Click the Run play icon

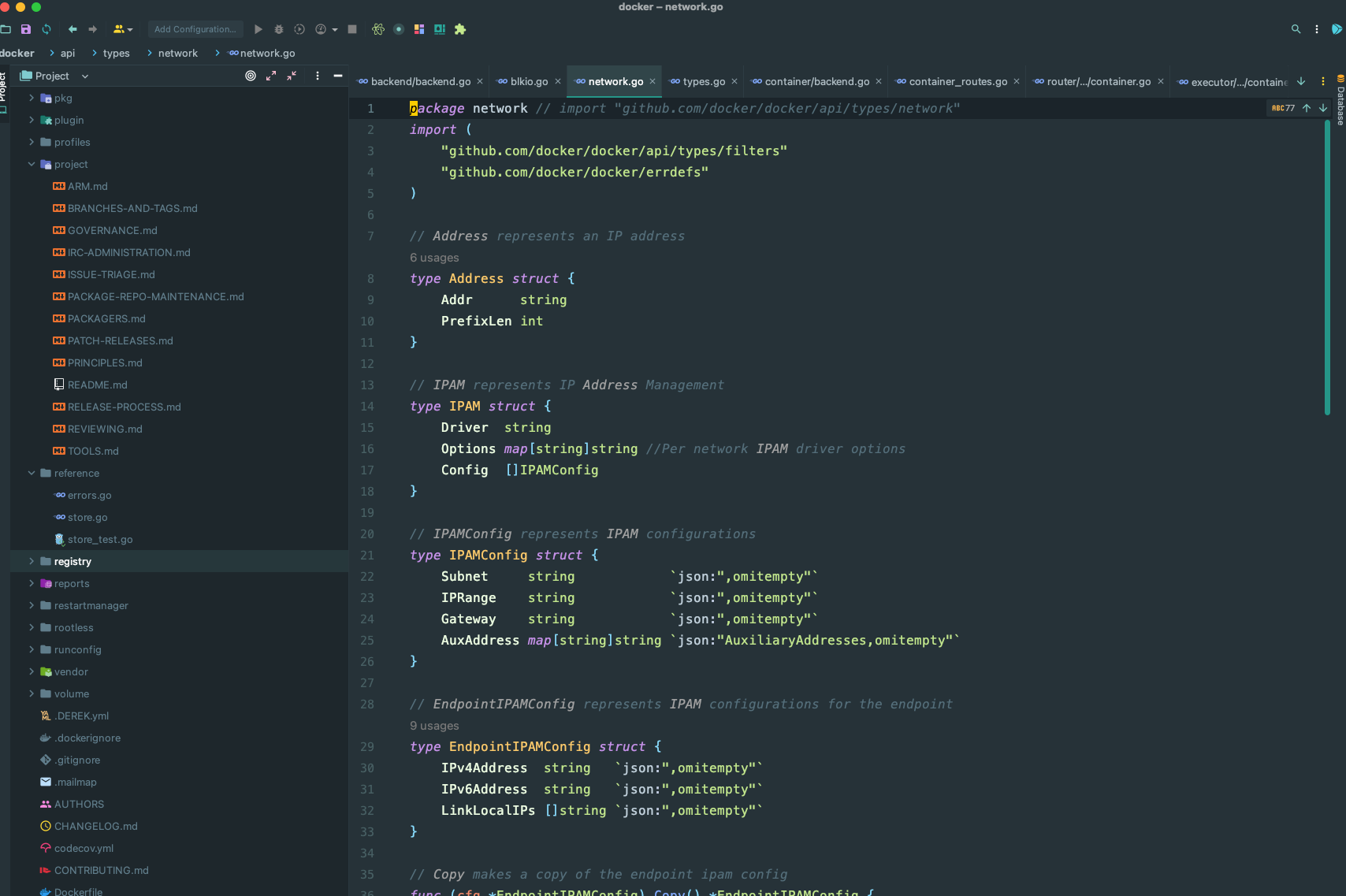tap(258, 29)
